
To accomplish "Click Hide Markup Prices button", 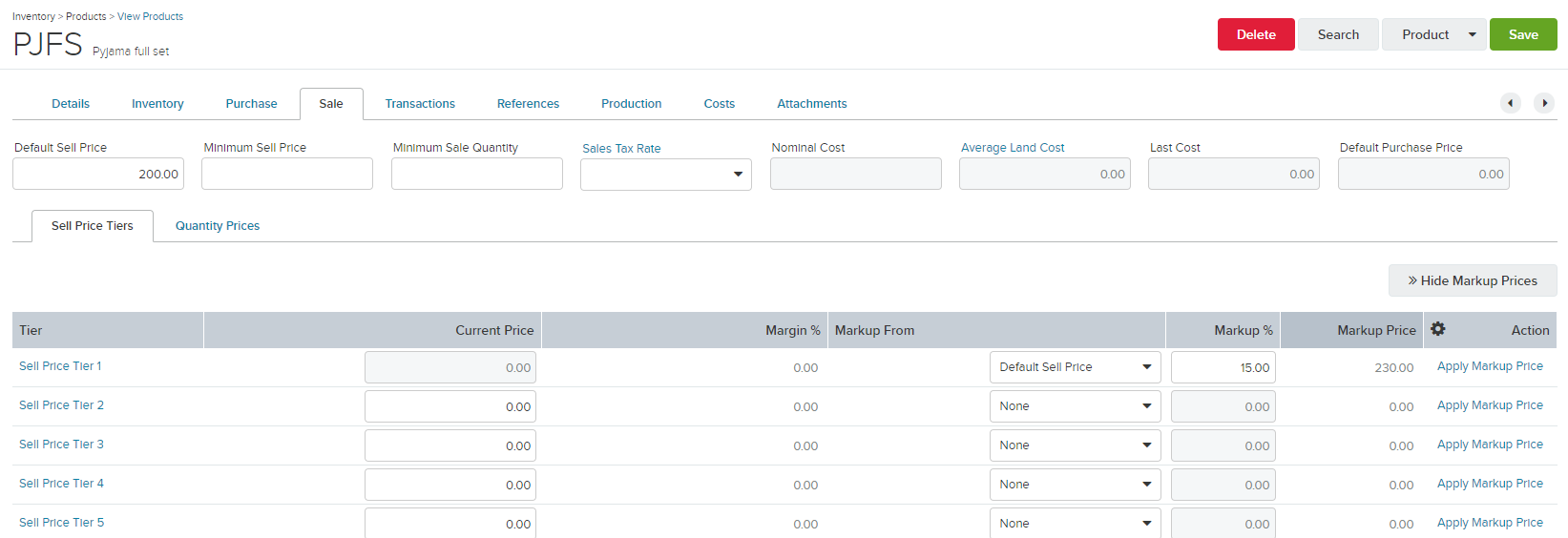I will click(1473, 280).
